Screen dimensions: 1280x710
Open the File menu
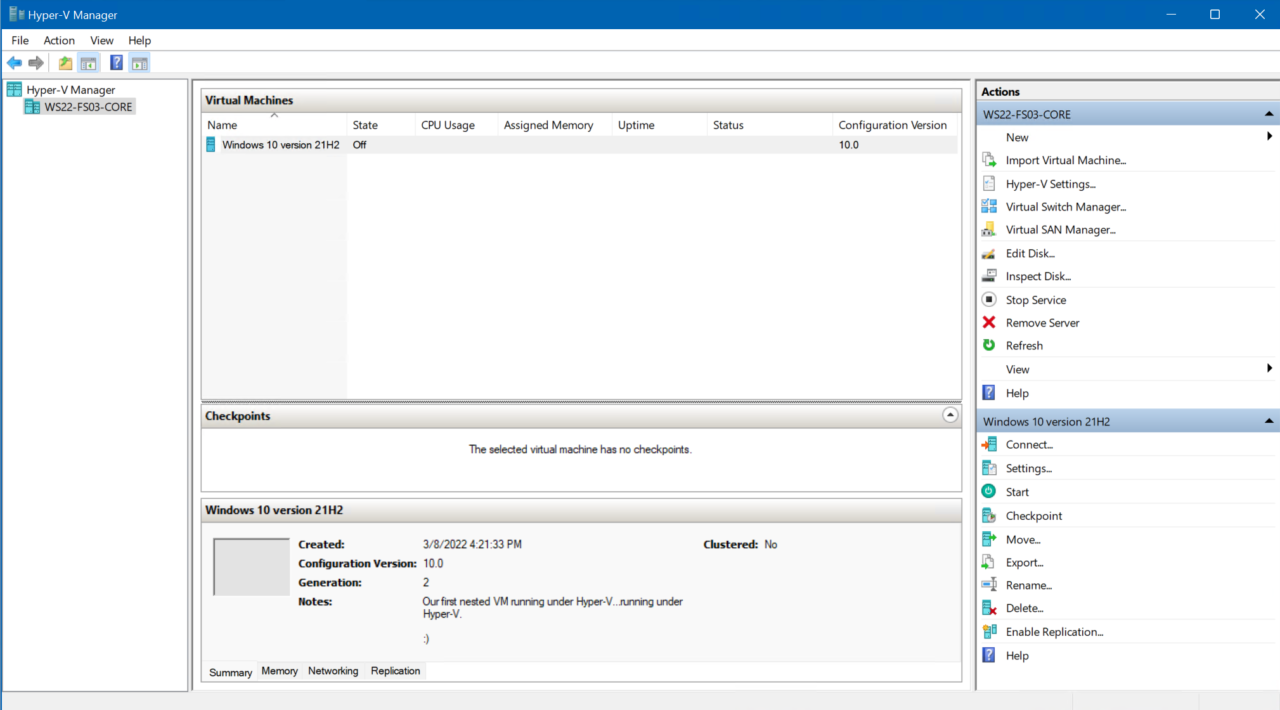point(20,40)
